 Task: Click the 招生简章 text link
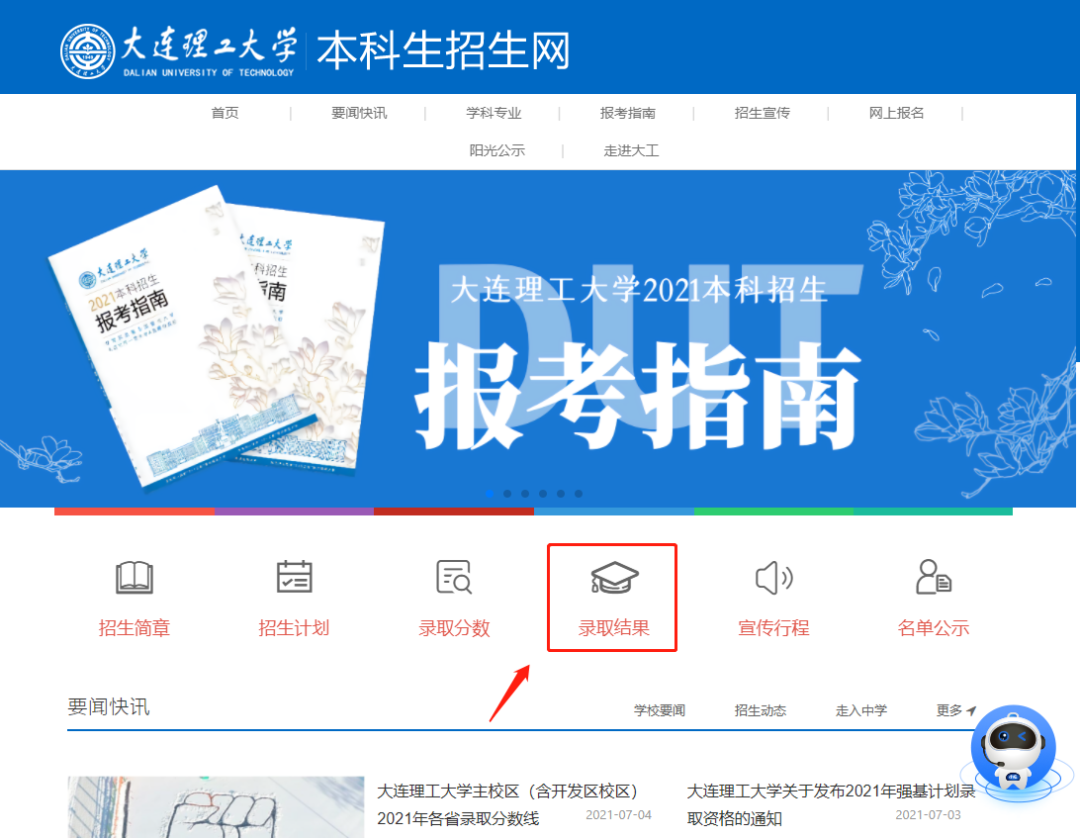(x=134, y=627)
